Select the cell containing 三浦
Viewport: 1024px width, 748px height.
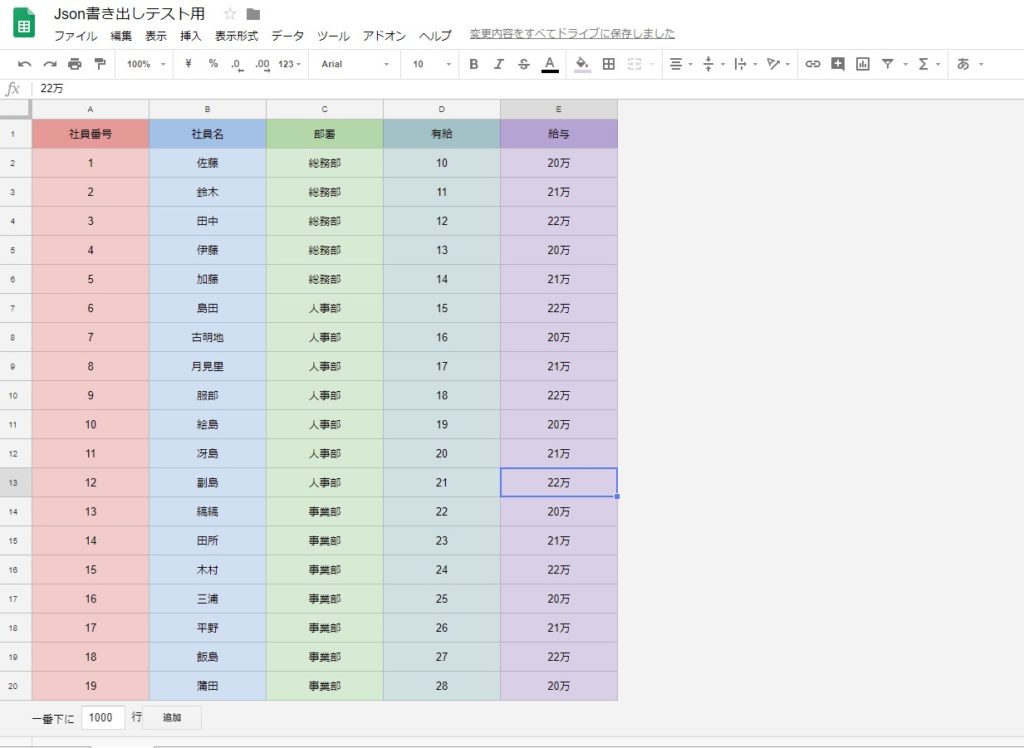coord(207,599)
